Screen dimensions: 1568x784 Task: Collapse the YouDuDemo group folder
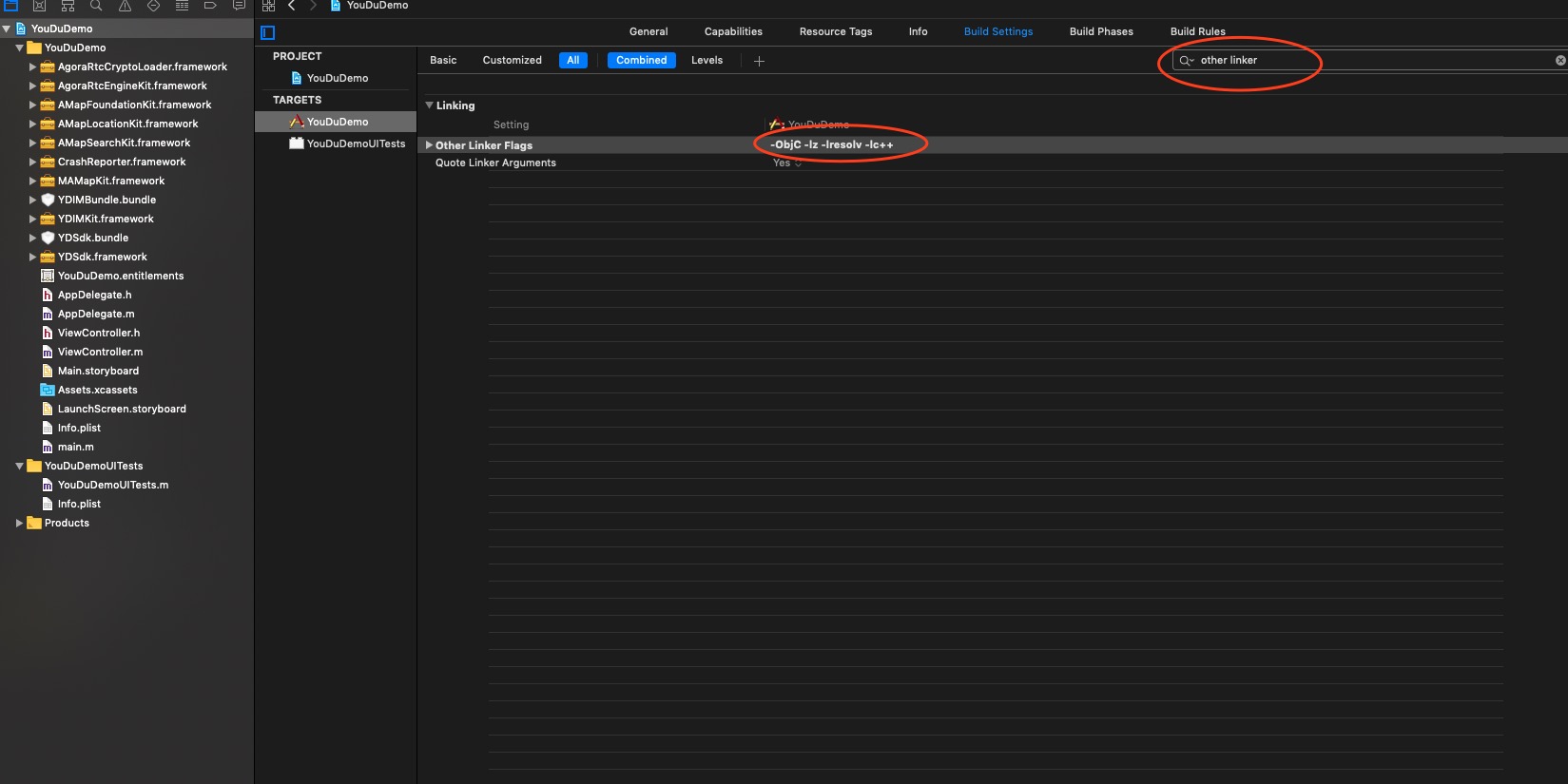20,48
